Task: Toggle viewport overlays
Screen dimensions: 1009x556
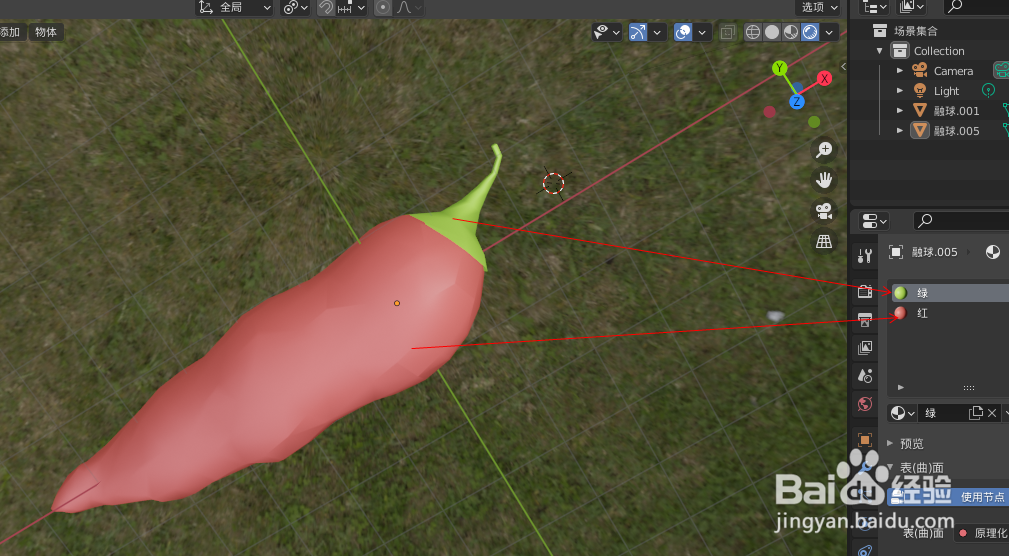Action: (x=683, y=32)
